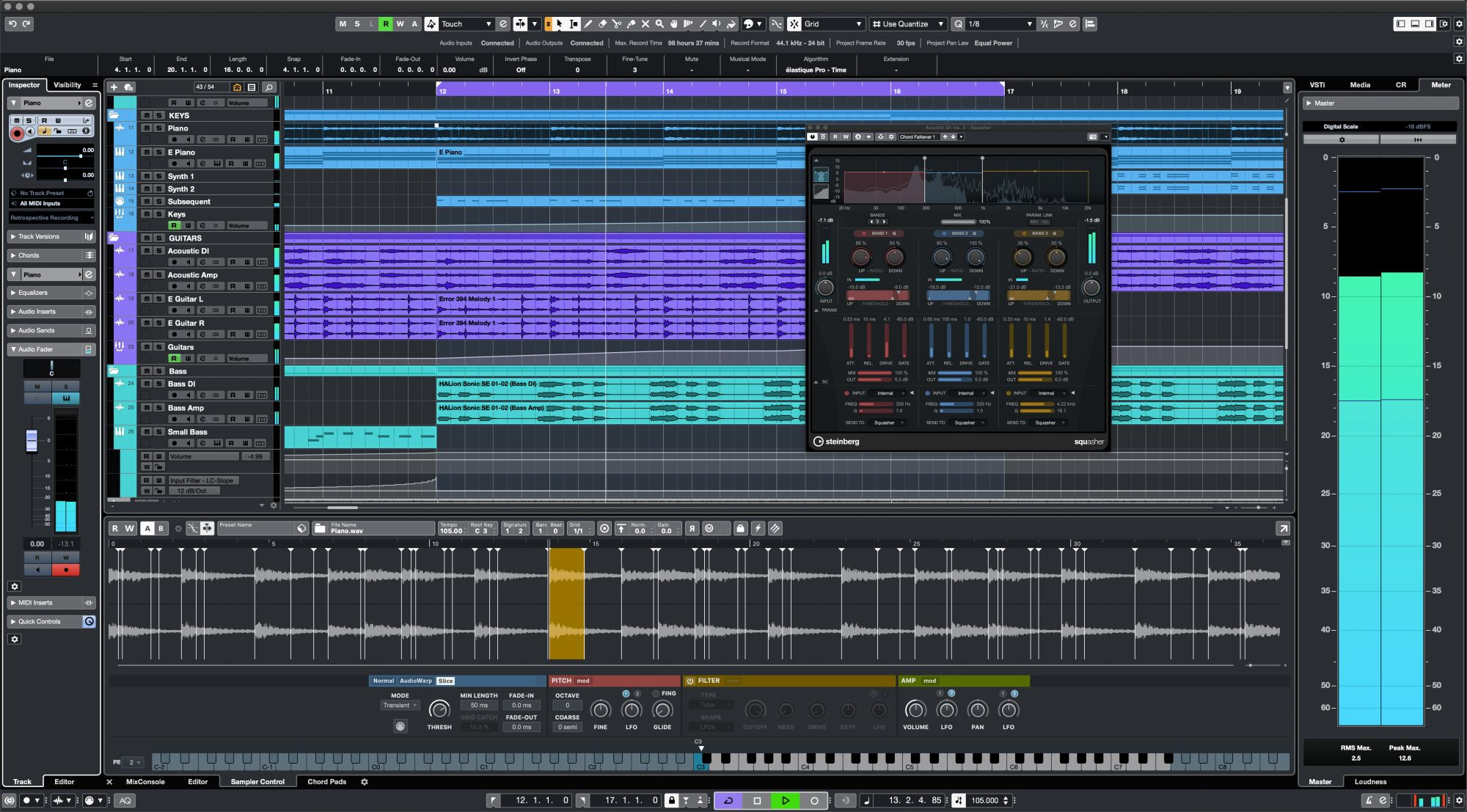Select the Range Selection tool
Image resolution: width=1467 pixels, height=812 pixels.
click(x=573, y=24)
